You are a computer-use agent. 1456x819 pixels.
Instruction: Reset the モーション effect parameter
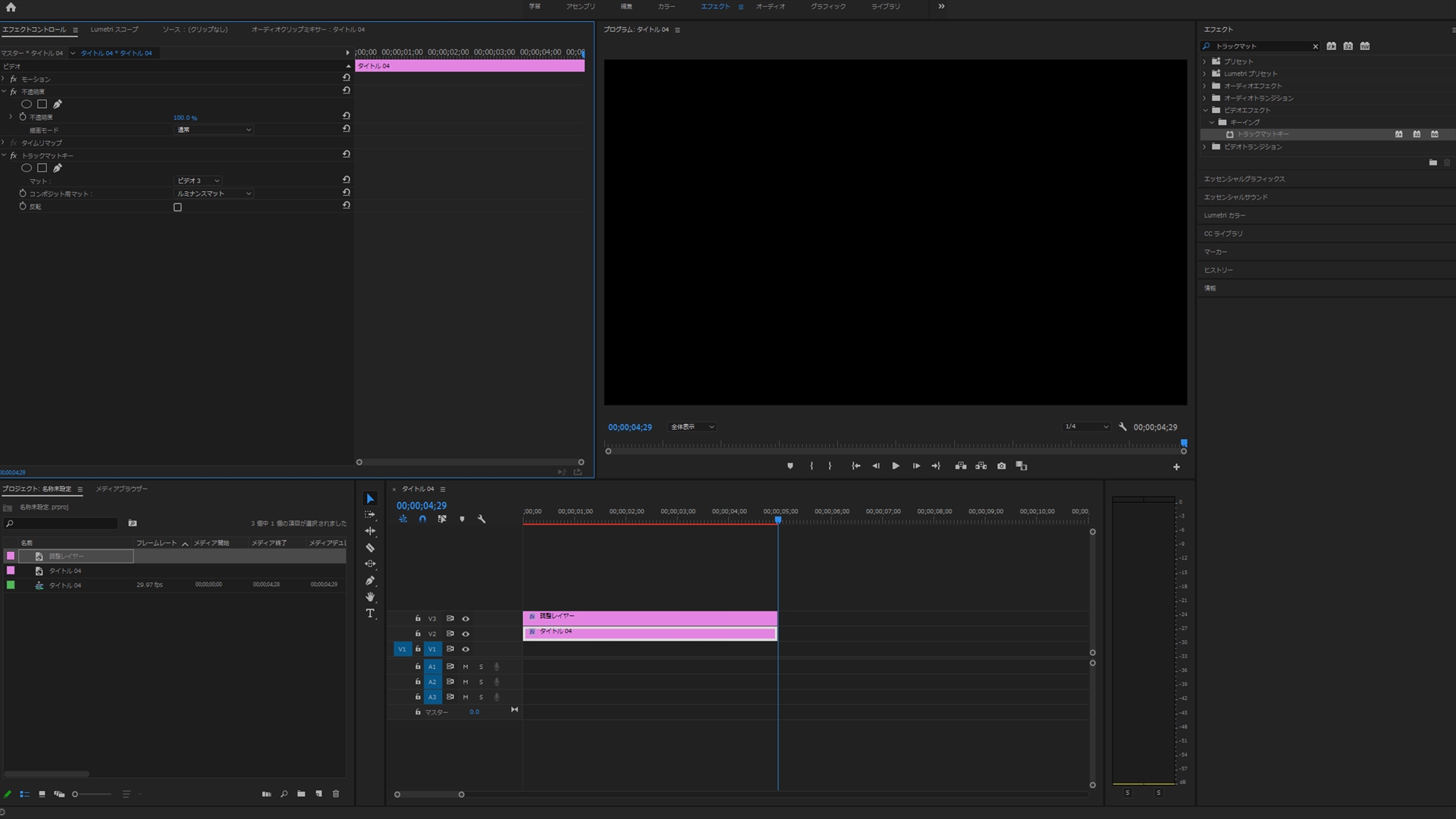point(347,78)
